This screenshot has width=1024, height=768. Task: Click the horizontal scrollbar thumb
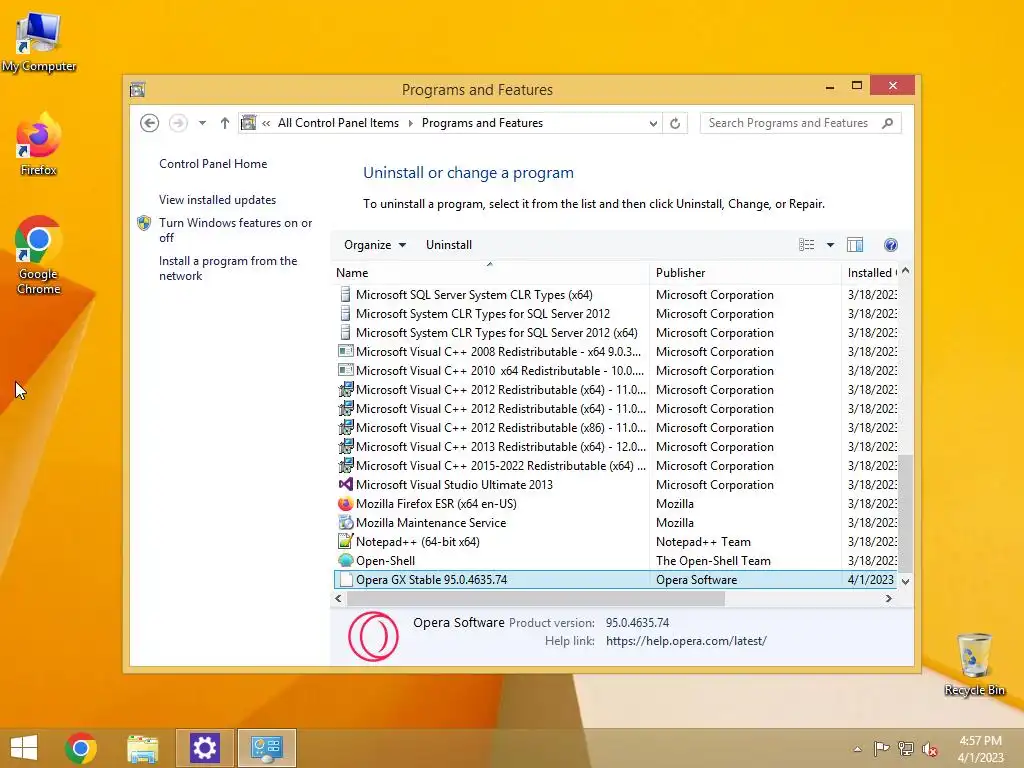(535, 598)
